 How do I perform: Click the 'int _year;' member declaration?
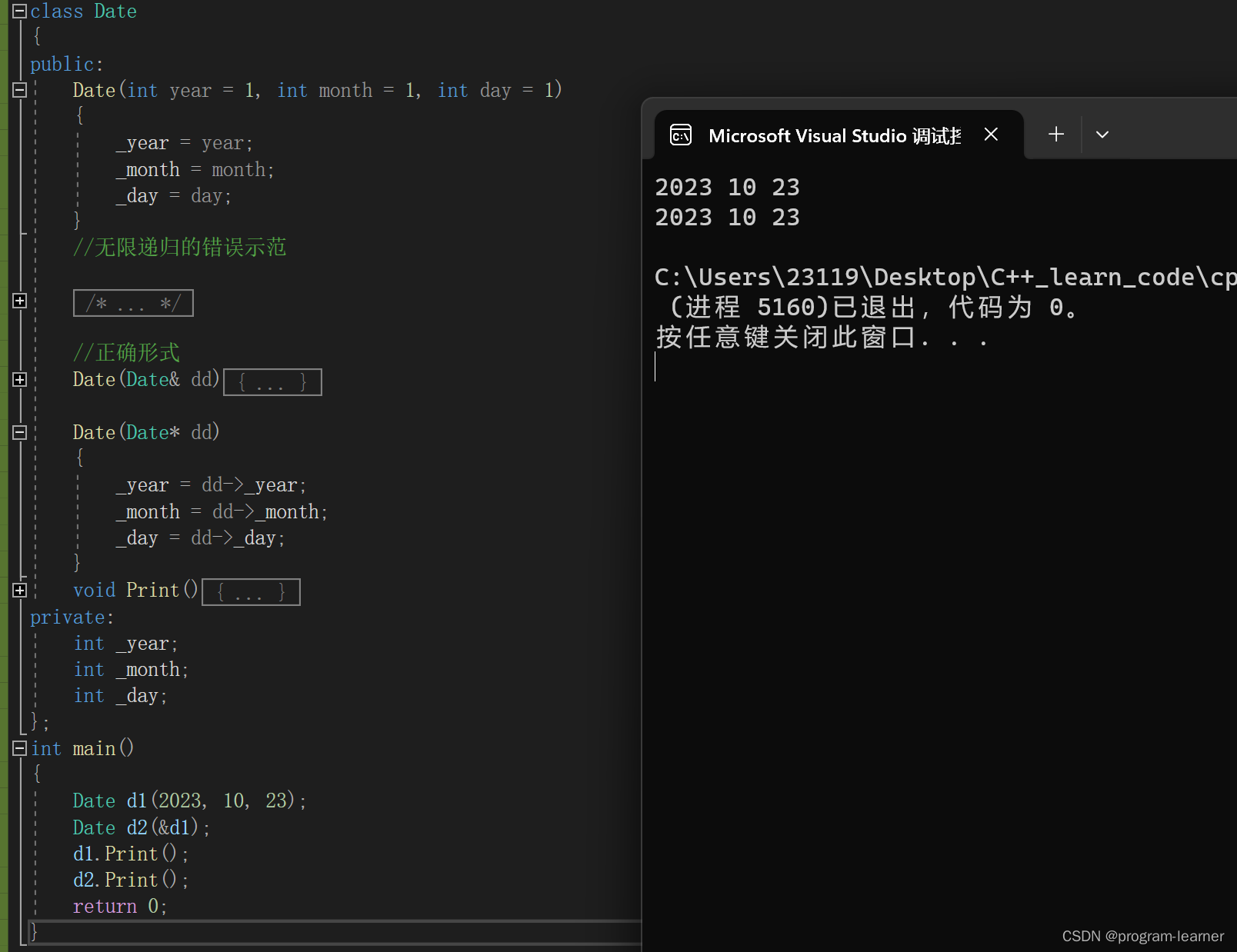click(x=126, y=644)
